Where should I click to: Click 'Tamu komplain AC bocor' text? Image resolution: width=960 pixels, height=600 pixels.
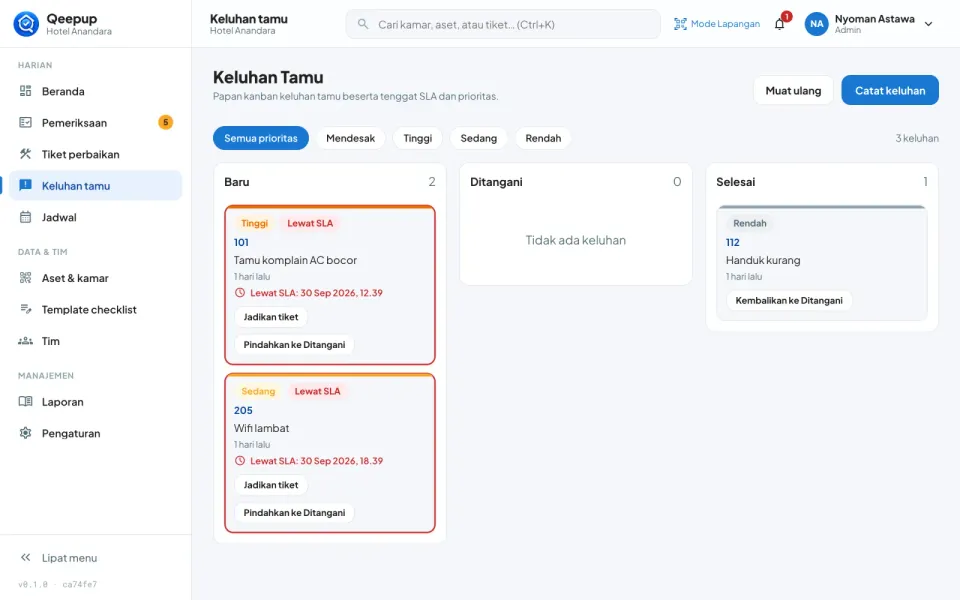pos(295,260)
